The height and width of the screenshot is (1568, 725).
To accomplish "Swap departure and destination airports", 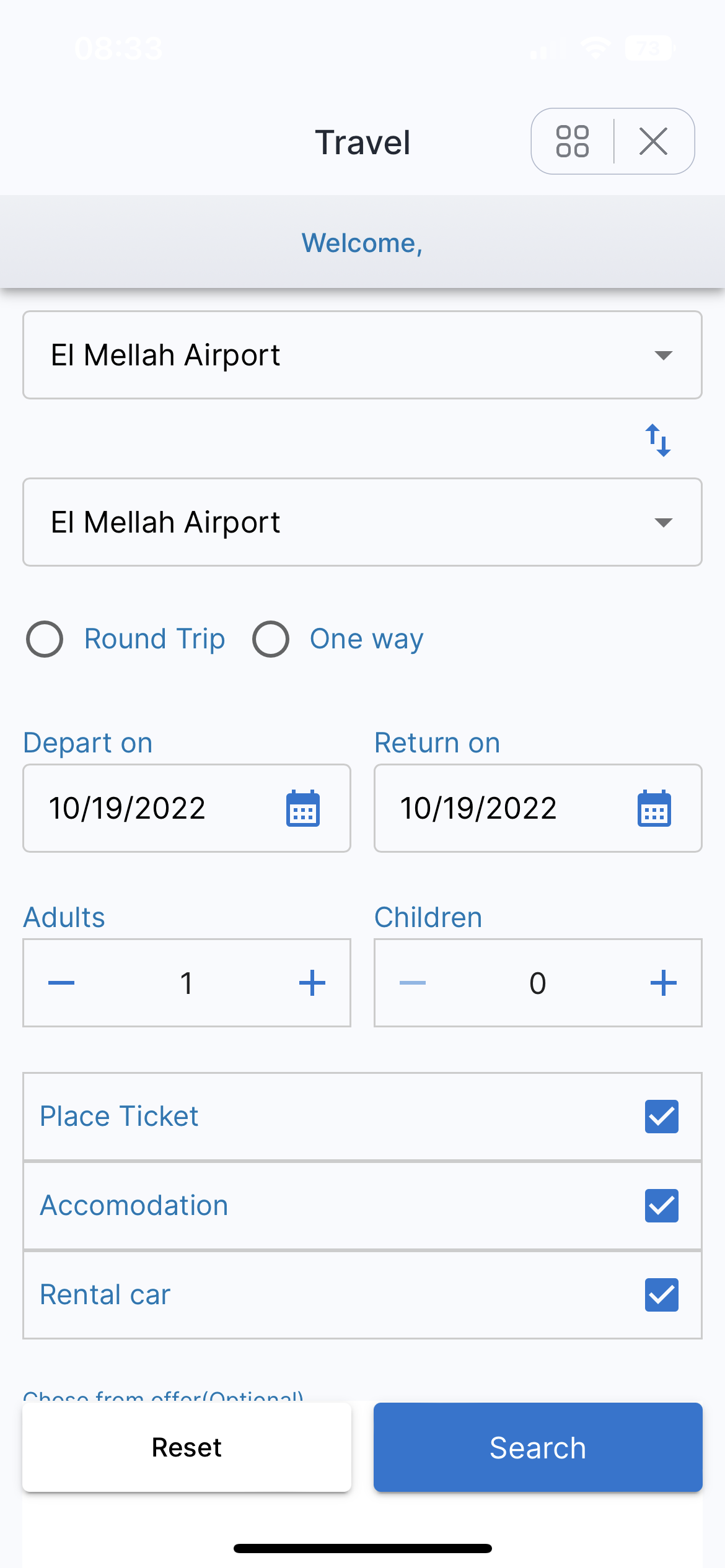I will 658,440.
